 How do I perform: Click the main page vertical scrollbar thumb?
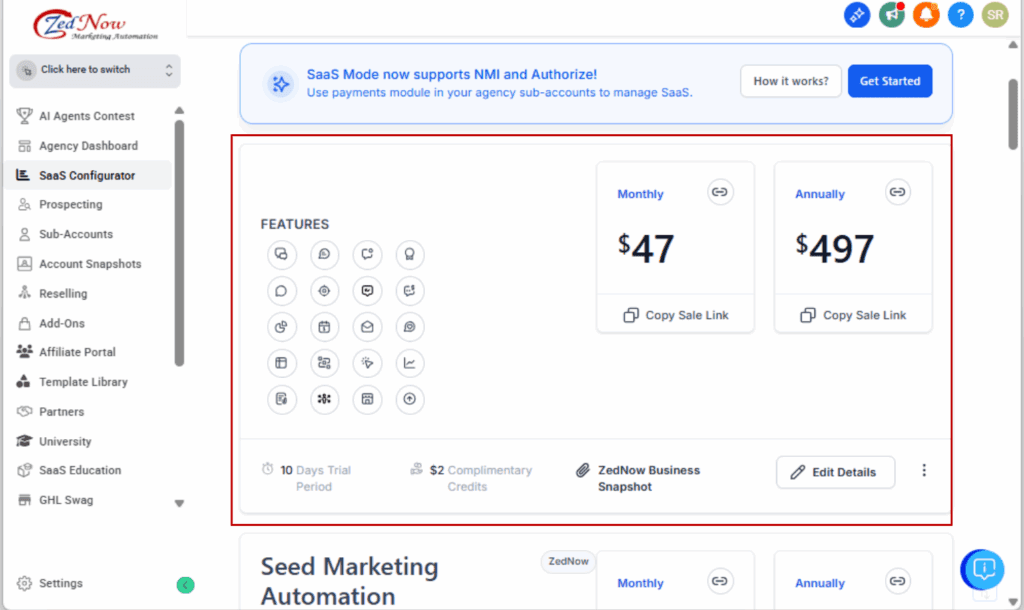click(1013, 115)
